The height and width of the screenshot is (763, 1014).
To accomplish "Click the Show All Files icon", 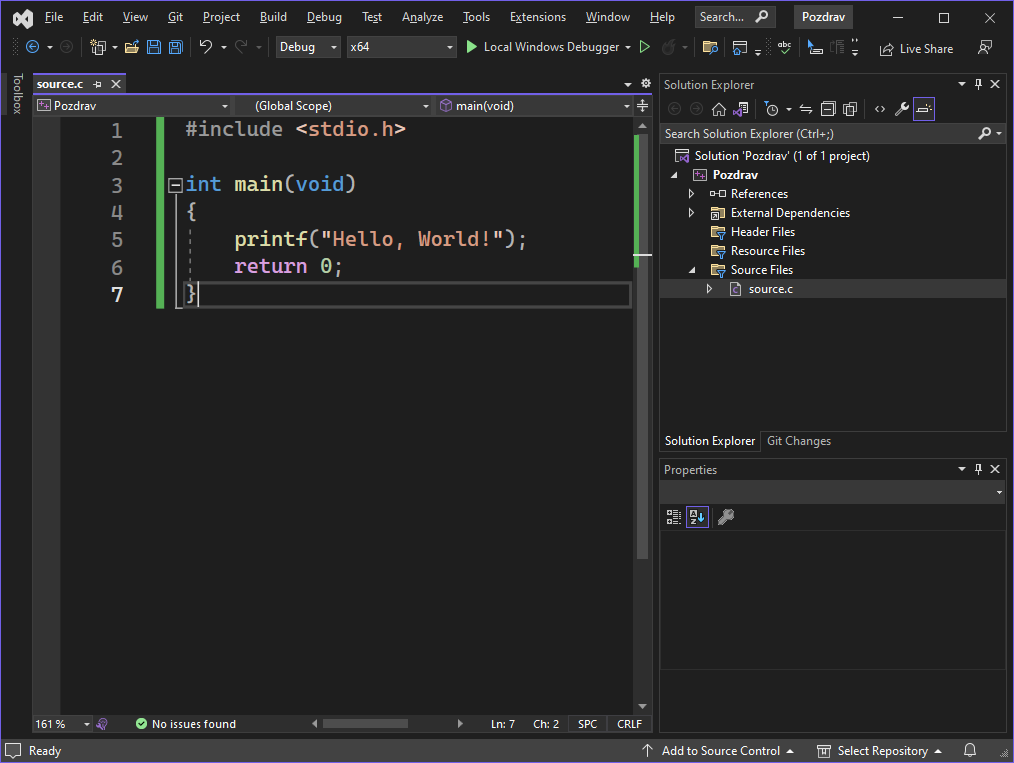I will coord(850,109).
